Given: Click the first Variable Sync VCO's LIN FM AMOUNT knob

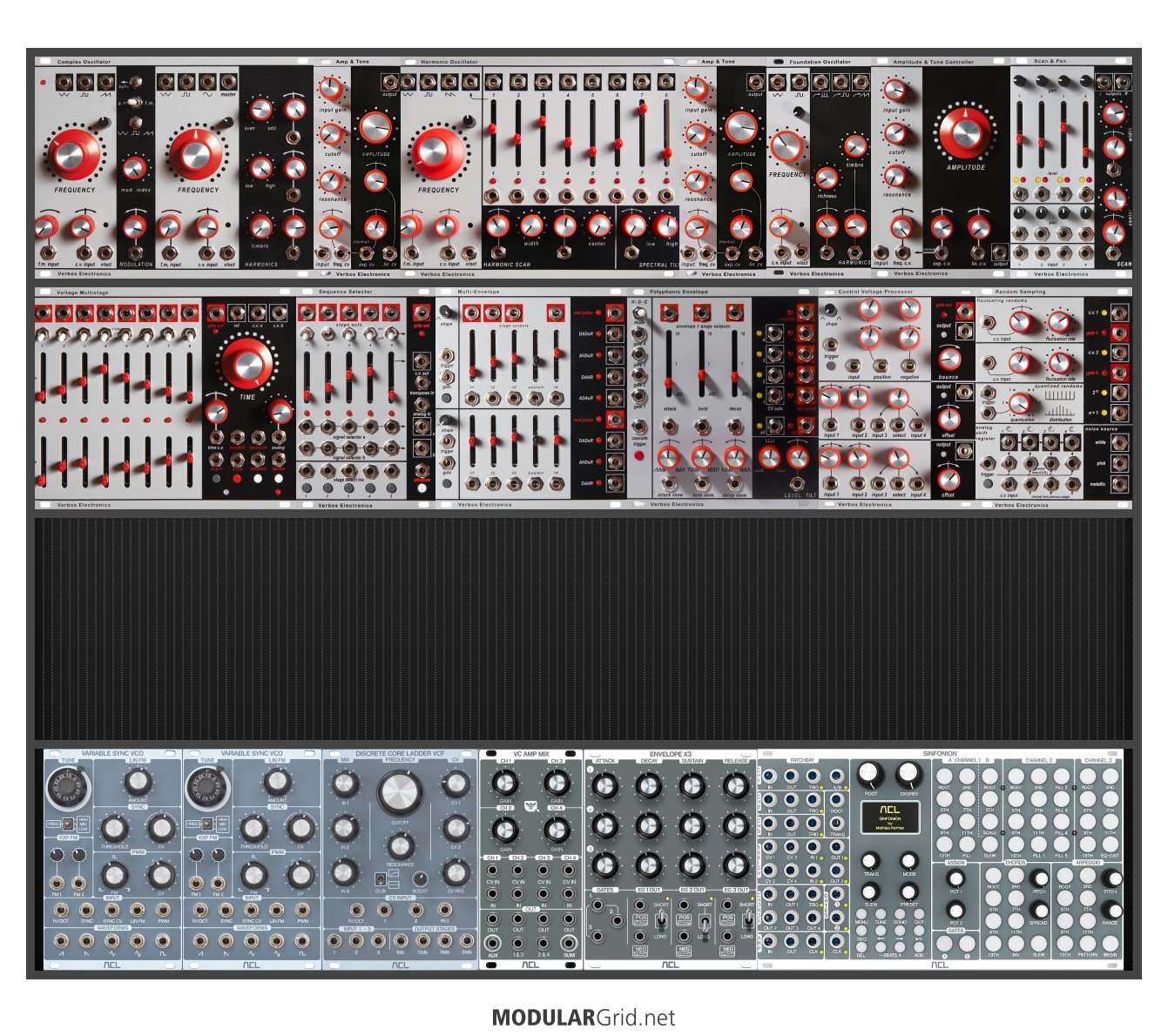Looking at the screenshot, I should [x=138, y=782].
